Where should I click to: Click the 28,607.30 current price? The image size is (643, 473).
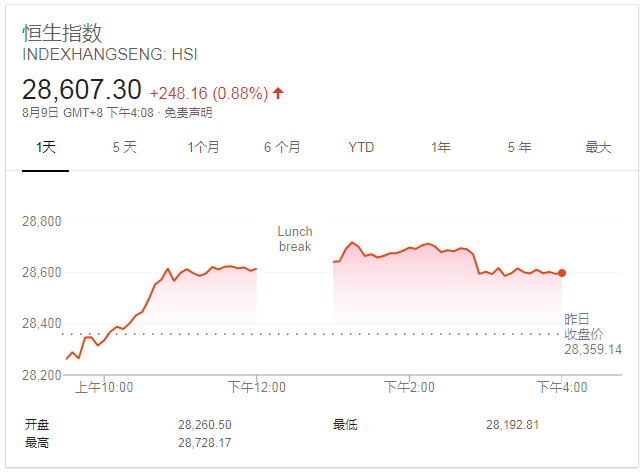82,92
